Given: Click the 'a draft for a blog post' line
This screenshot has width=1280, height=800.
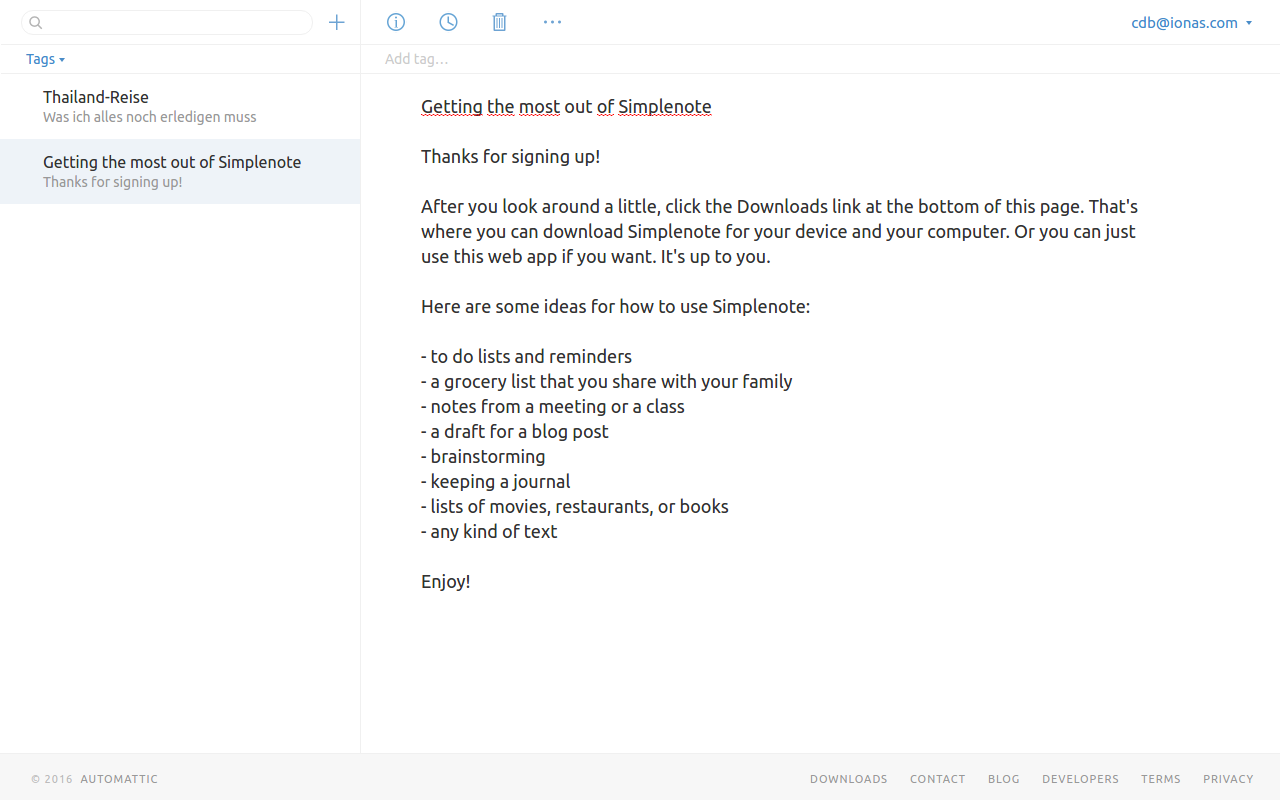Looking at the screenshot, I should 514,432.
